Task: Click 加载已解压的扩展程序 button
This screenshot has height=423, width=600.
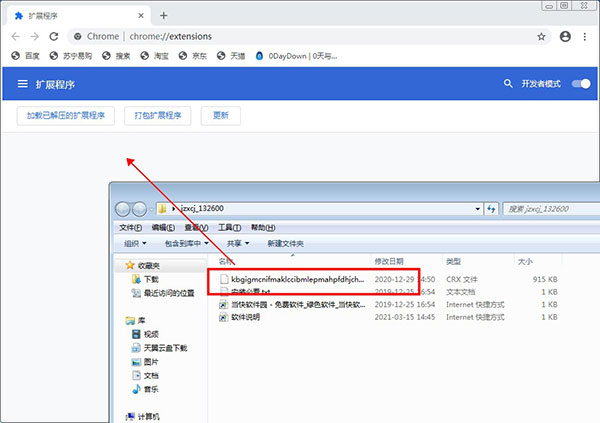Action: click(68, 116)
